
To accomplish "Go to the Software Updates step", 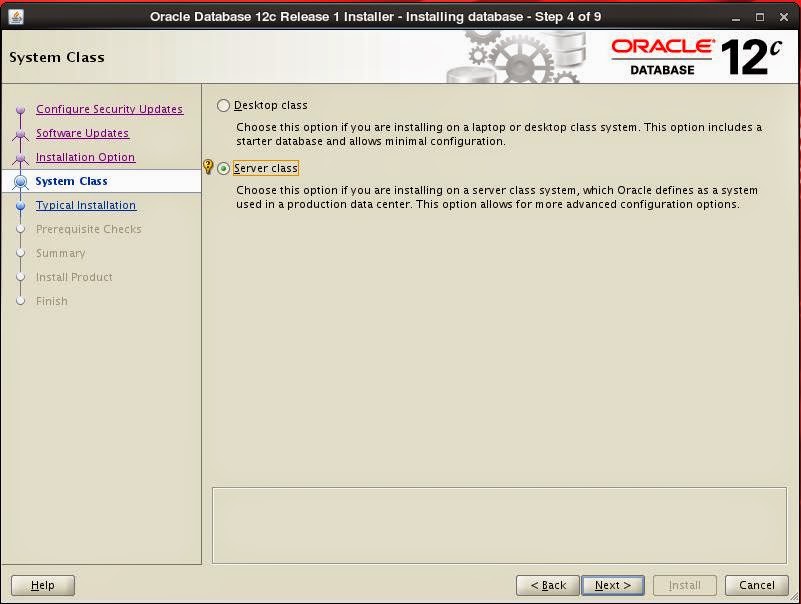I will coord(82,133).
